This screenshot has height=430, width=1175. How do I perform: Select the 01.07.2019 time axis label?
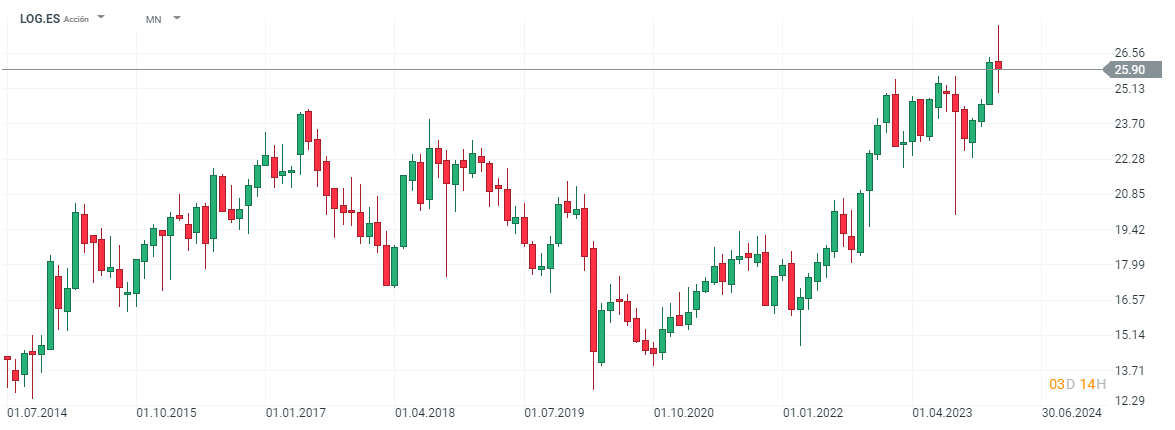coord(555,411)
